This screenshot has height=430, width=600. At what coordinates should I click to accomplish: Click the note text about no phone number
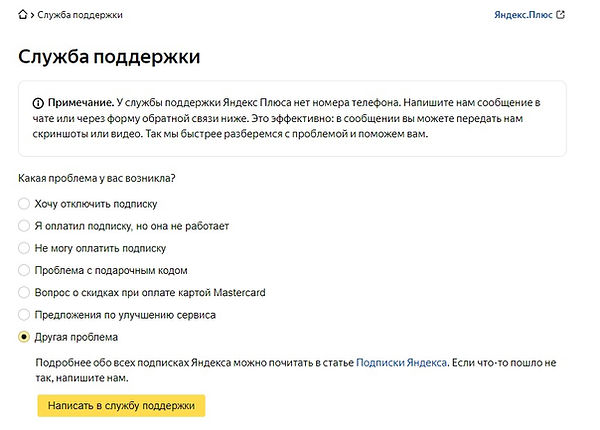300,118
